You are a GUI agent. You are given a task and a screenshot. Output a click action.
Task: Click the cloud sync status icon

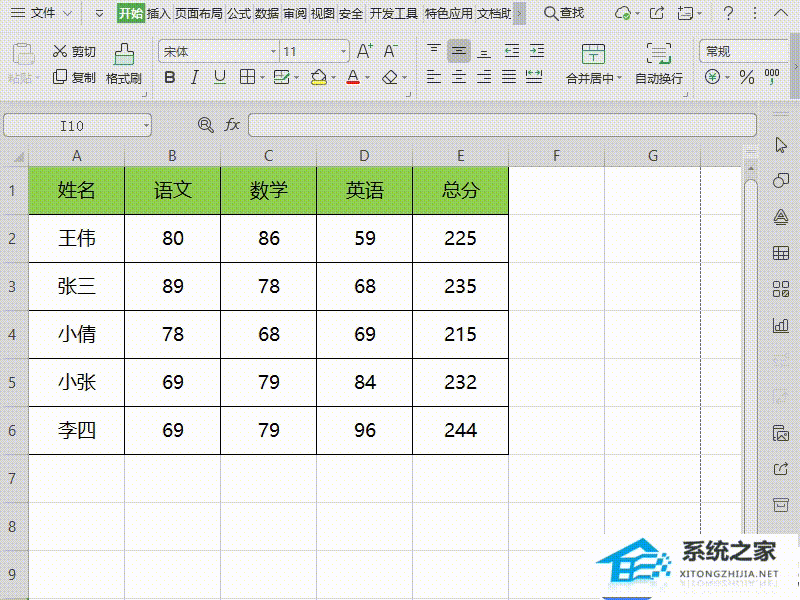tap(623, 14)
